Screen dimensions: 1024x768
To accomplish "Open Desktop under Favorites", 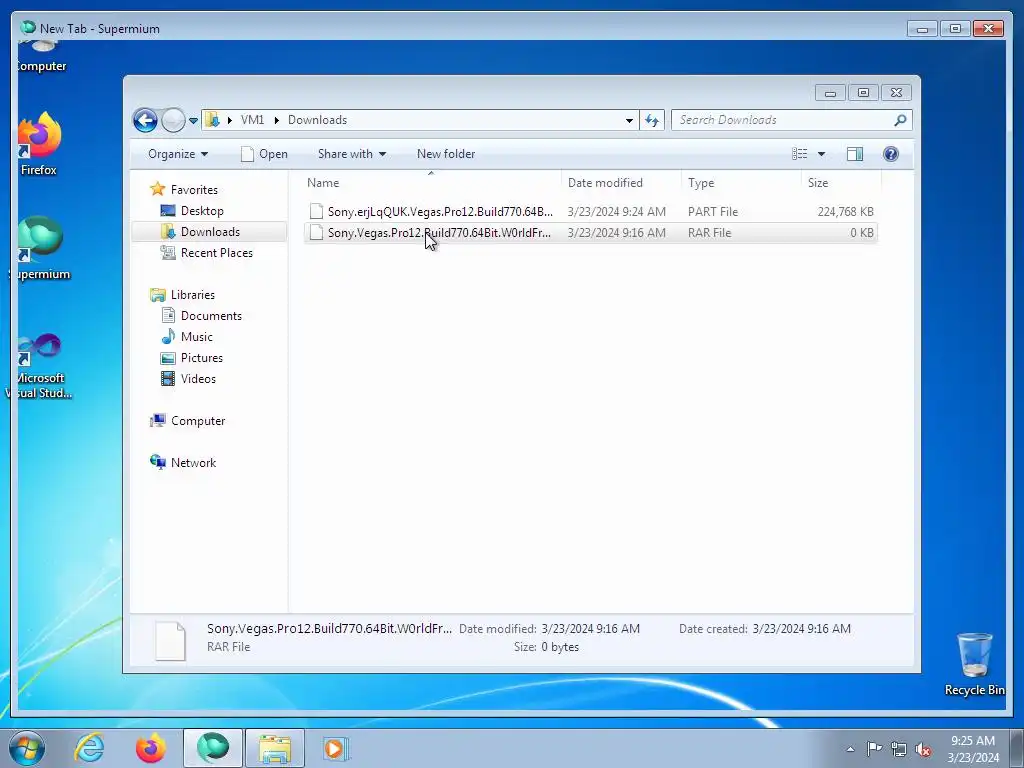I will click(202, 211).
